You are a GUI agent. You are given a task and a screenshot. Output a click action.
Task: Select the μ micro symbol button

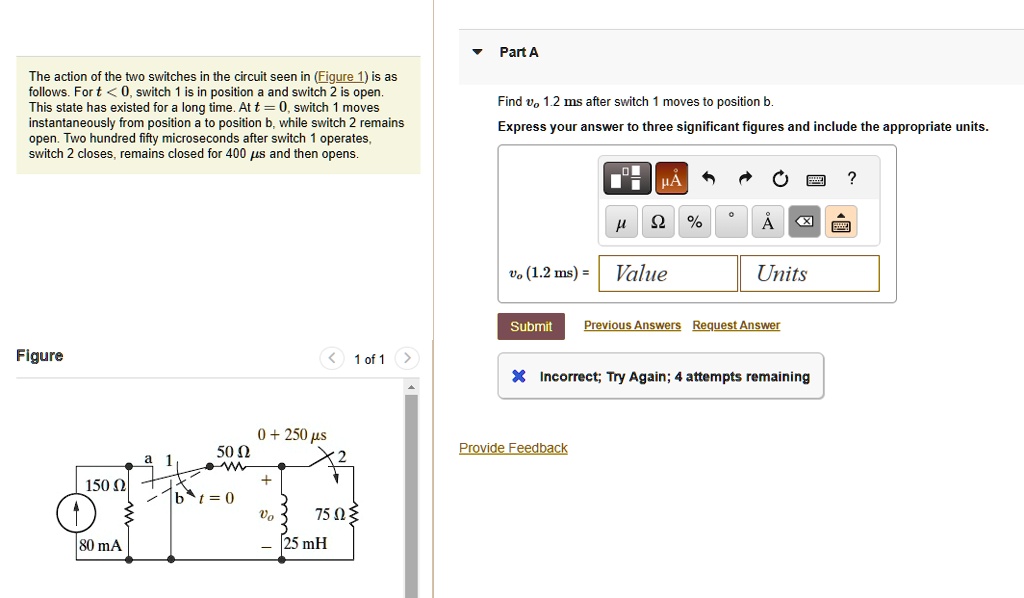coord(620,221)
